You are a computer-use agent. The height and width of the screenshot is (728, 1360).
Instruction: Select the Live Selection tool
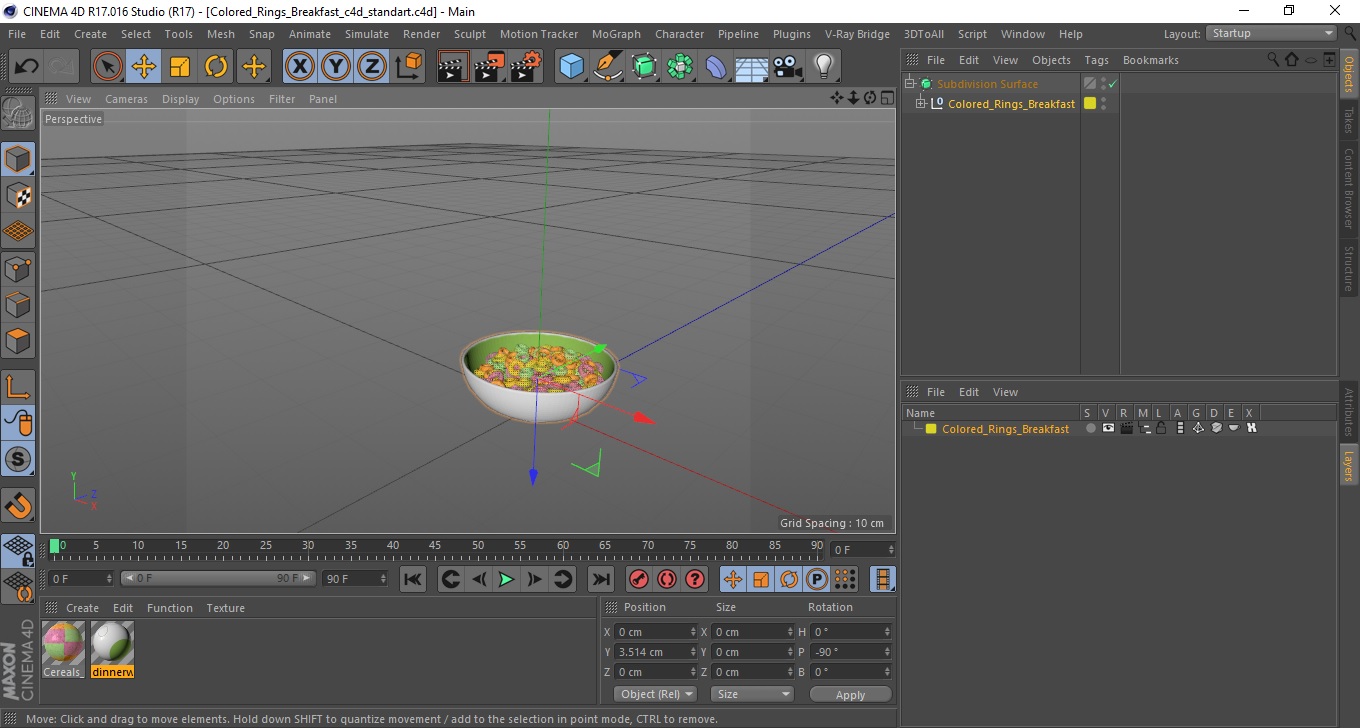(108, 67)
